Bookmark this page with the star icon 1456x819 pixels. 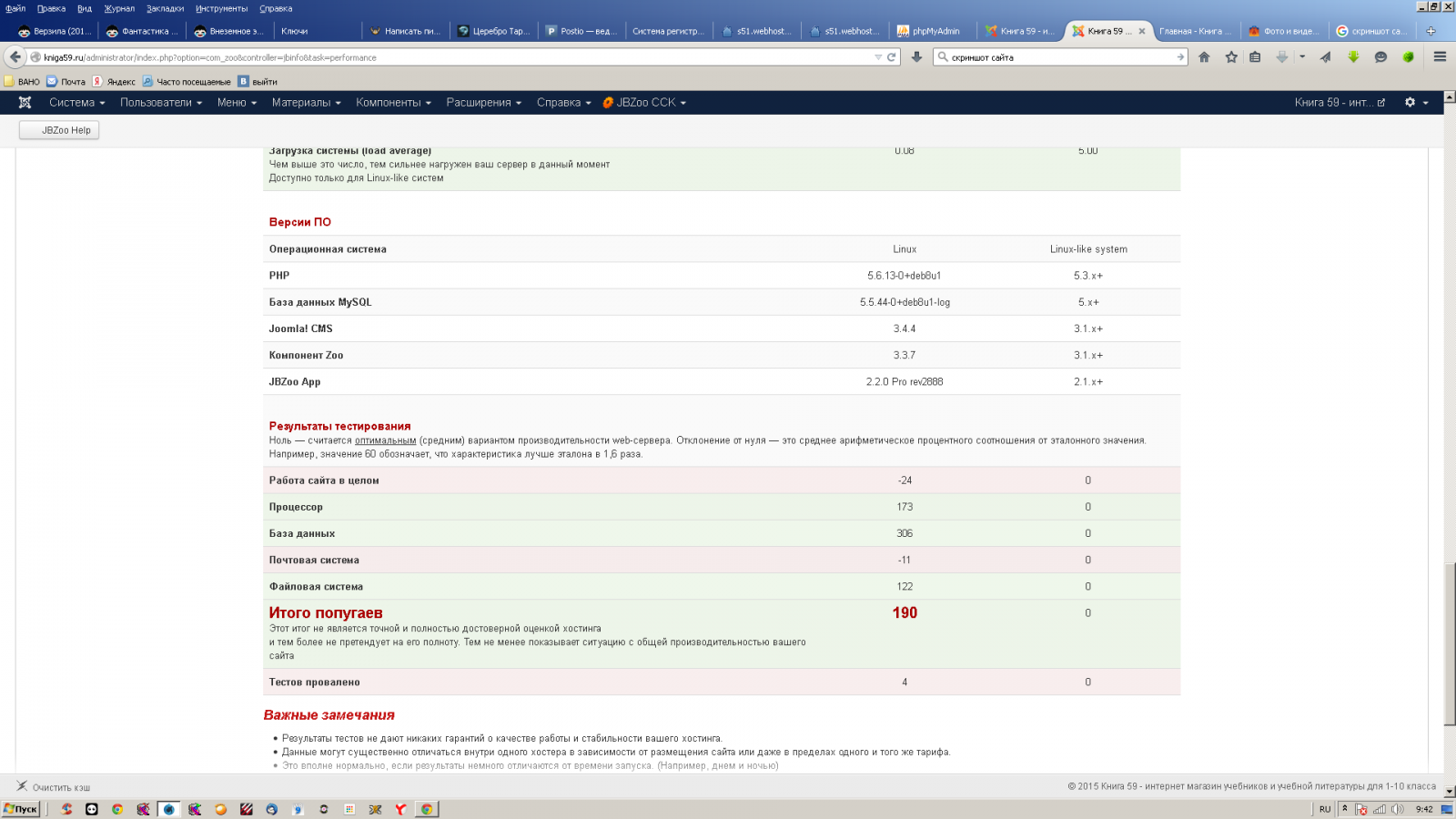click(1231, 56)
